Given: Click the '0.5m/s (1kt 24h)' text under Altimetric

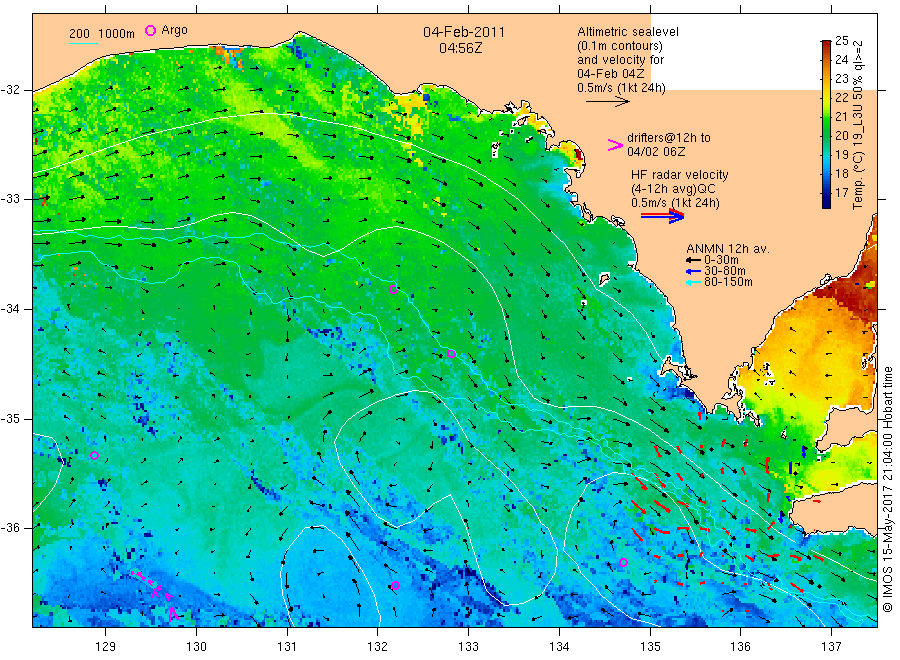Looking at the screenshot, I should point(622,88).
